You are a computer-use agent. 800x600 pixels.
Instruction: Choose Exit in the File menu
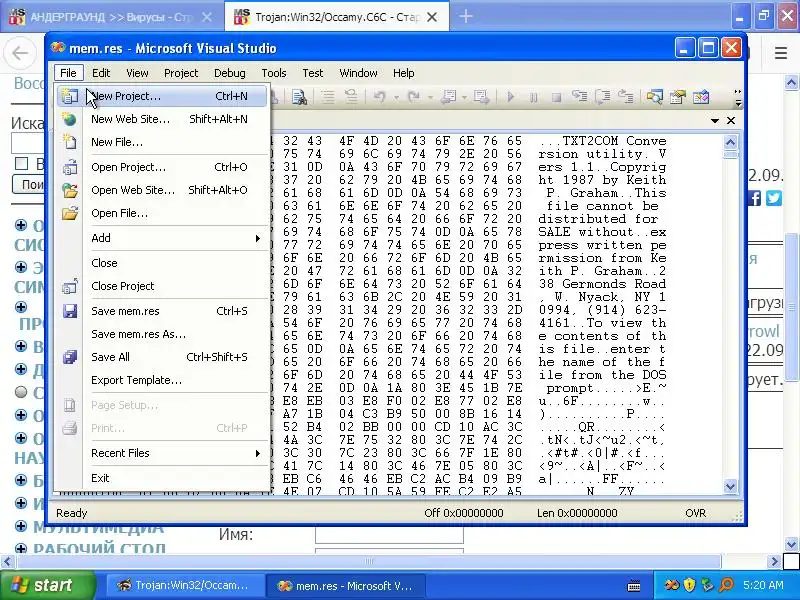[161, 478]
